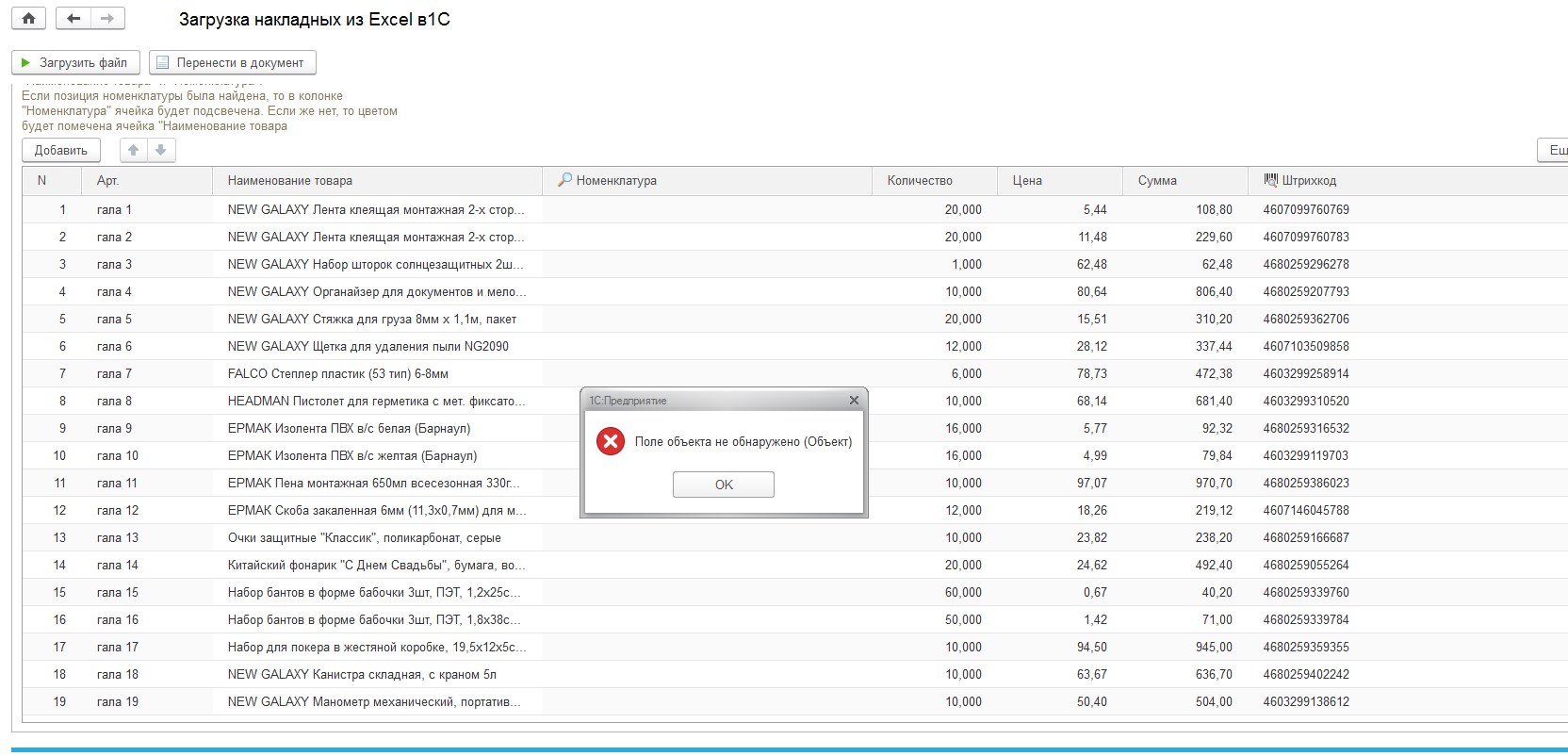Select 'NEW GALAXY Щетка для удаления пыли NG2090'
This screenshot has width=1568, height=756.
(x=377, y=346)
